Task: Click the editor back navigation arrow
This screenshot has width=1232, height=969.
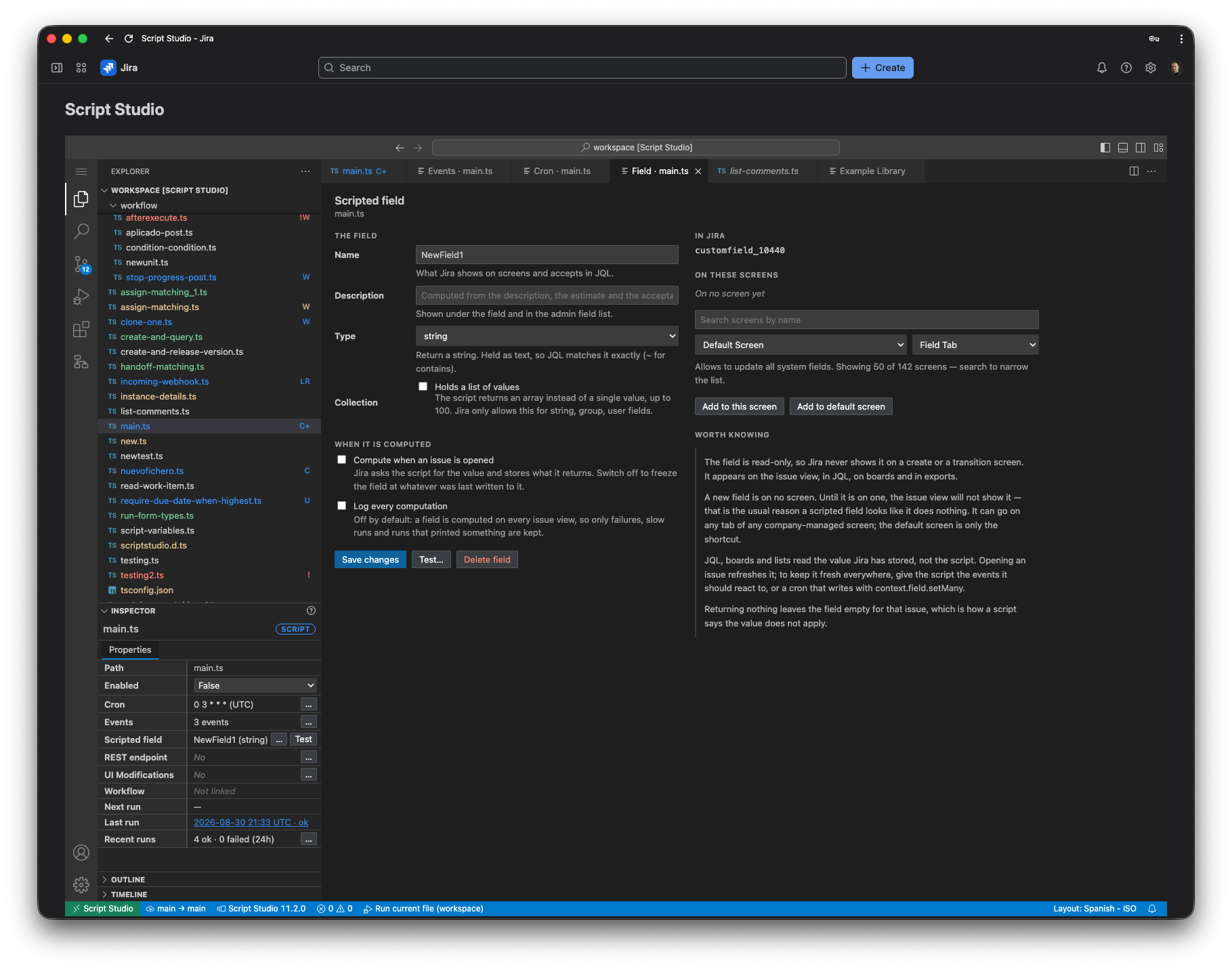Action: 400,148
